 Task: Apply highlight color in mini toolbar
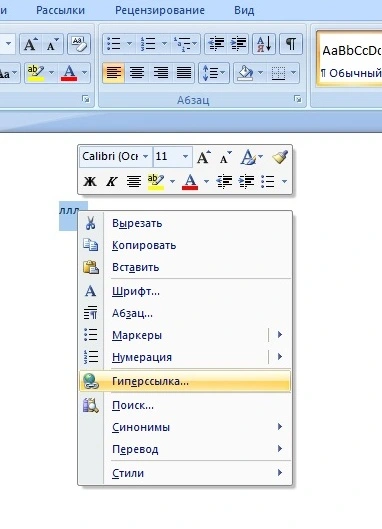tap(156, 182)
